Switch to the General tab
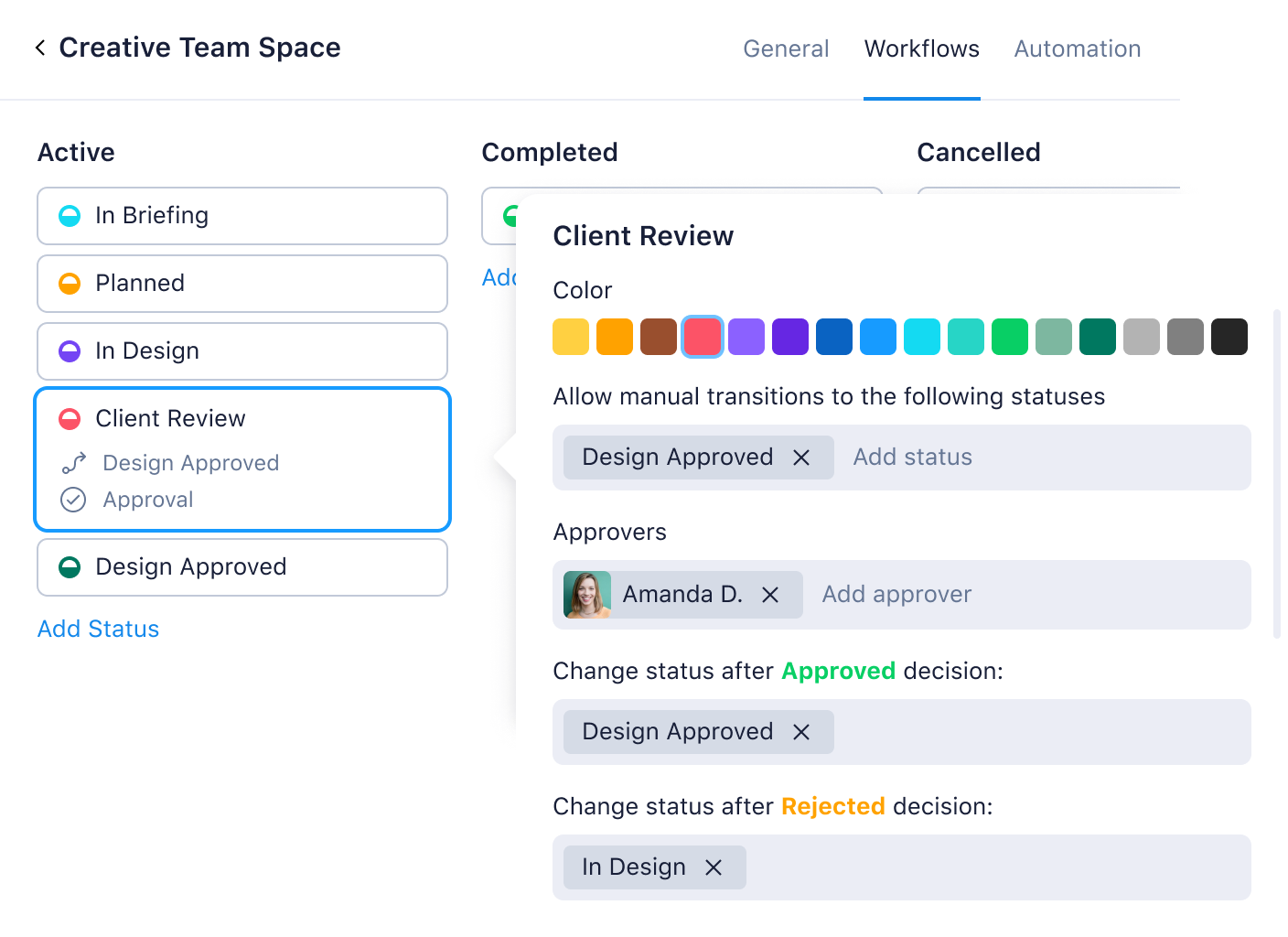 [786, 48]
